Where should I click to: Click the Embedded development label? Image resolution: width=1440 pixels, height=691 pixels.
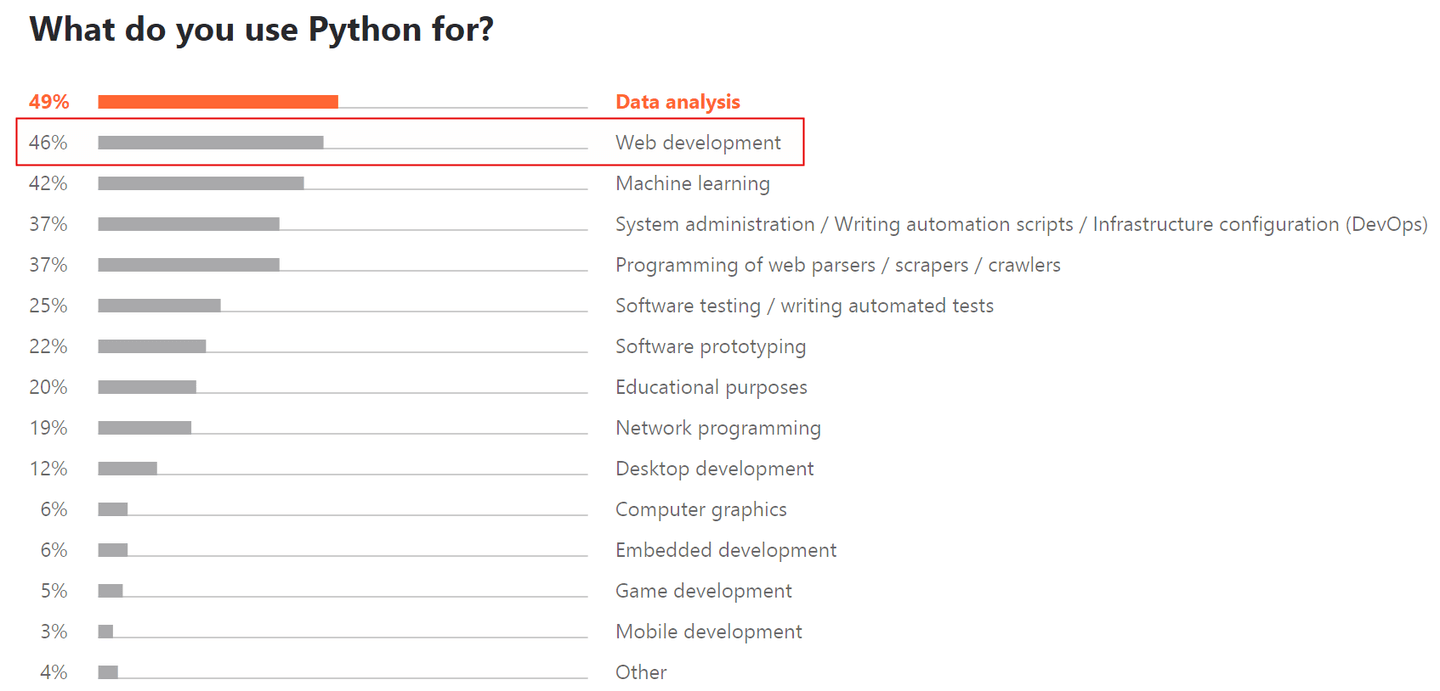726,551
